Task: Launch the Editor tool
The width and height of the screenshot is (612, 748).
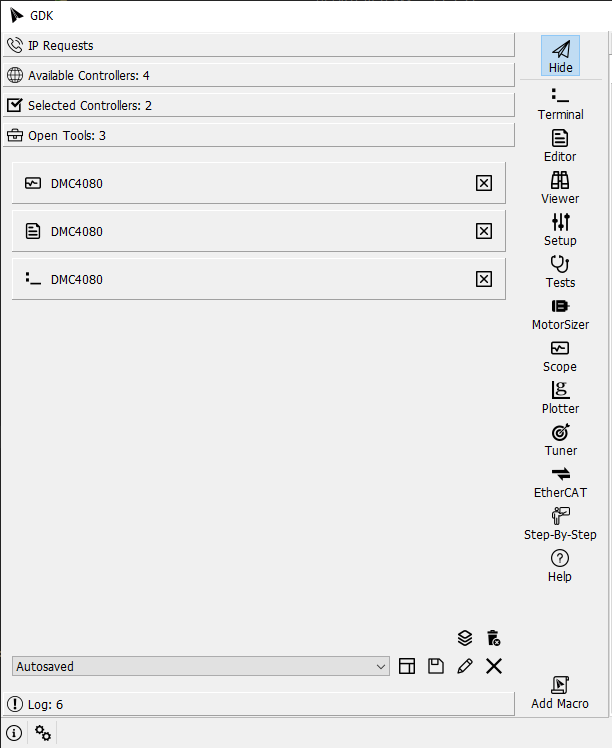Action: (x=560, y=145)
